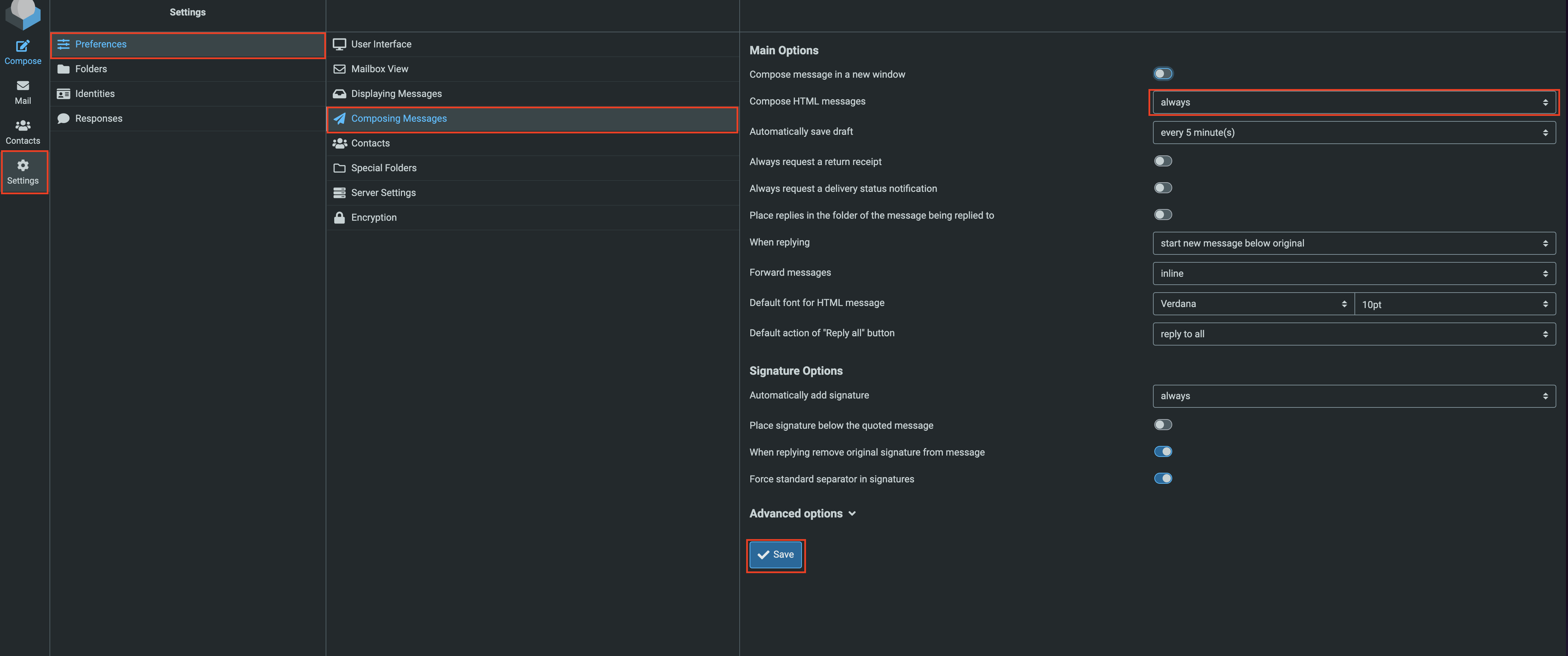
Task: Select the Preferences menu item
Action: [x=187, y=44]
